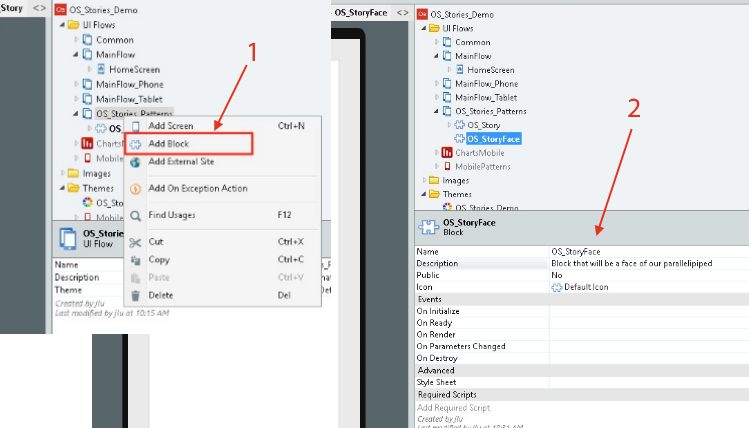Click the Add External Site globe icon
The width and height of the screenshot is (749, 428).
[136, 161]
